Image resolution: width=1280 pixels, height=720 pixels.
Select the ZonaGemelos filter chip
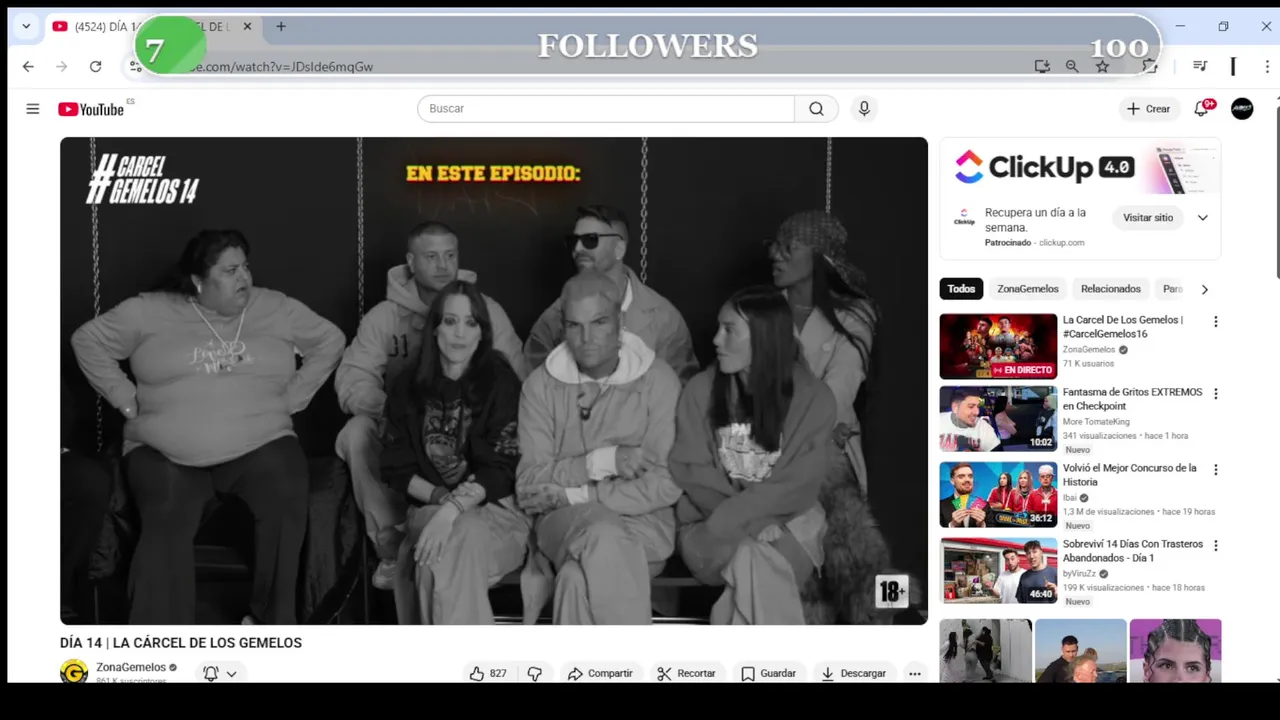pos(1028,289)
